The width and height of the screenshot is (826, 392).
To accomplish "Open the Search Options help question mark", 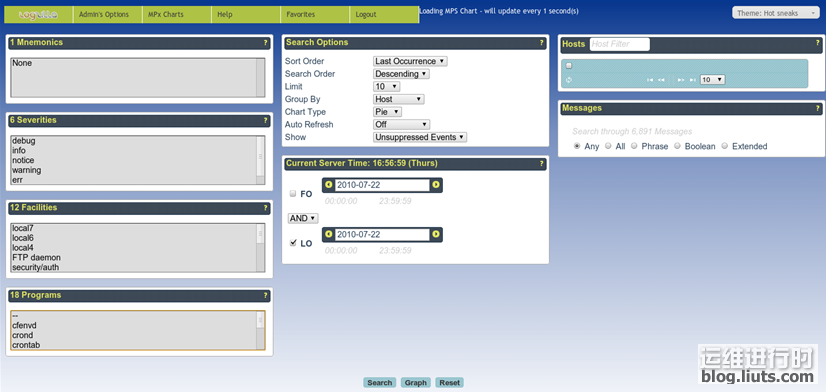I will coord(542,43).
